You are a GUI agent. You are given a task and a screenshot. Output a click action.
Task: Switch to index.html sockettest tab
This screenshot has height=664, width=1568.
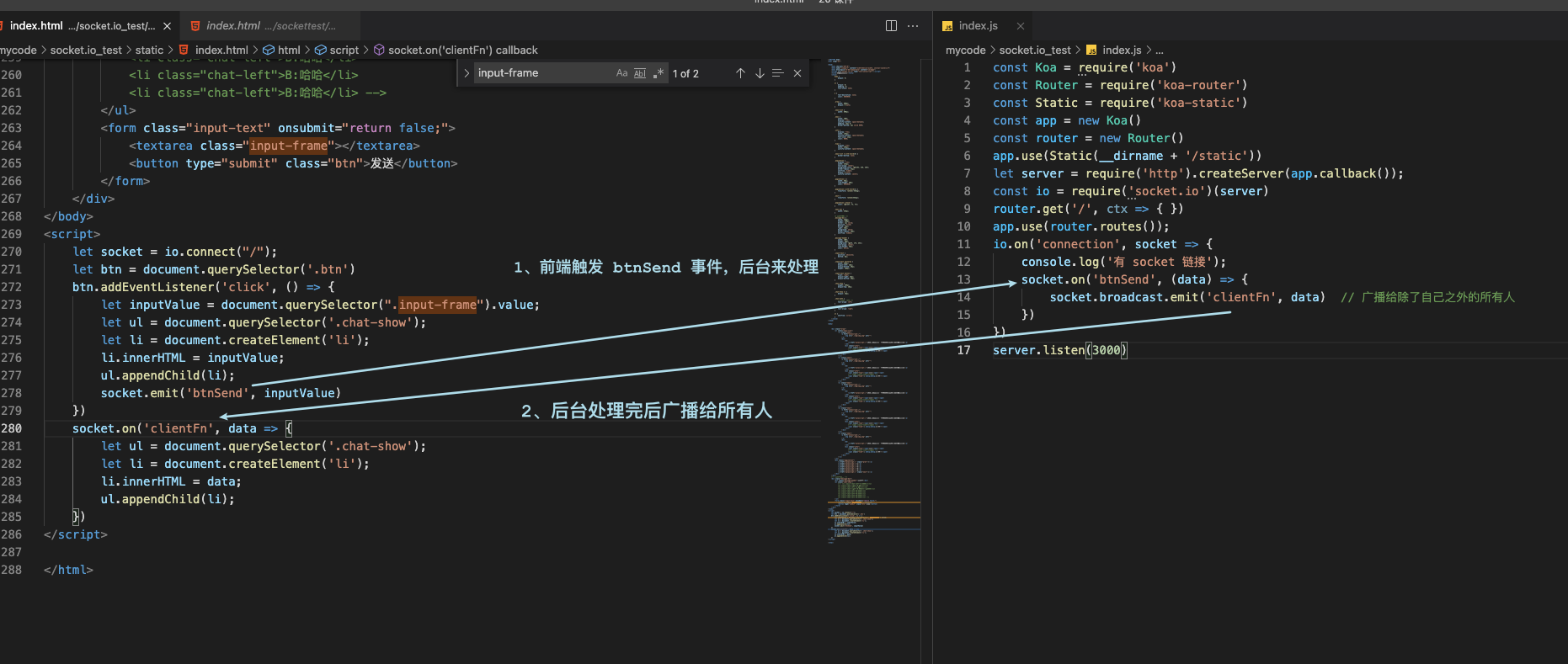tap(270, 26)
